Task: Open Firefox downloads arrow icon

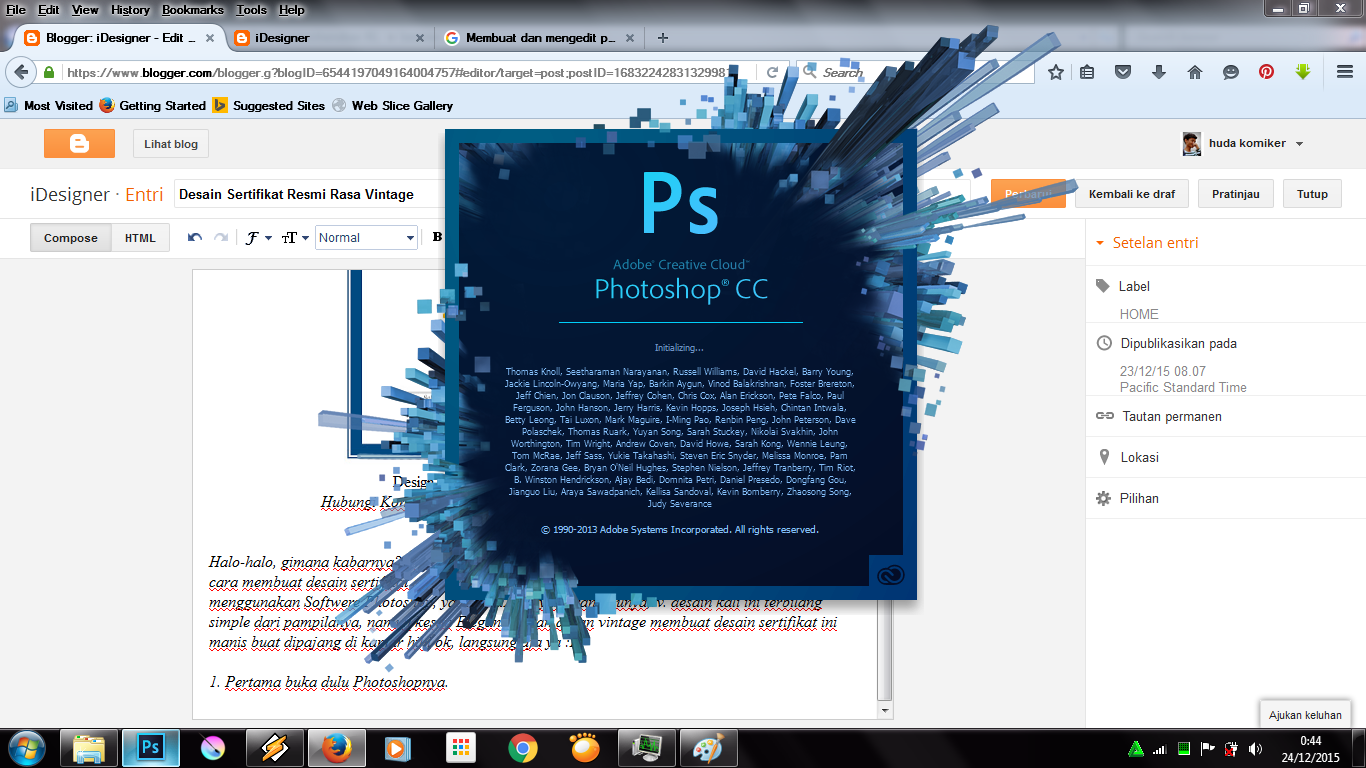Action: click(1159, 72)
